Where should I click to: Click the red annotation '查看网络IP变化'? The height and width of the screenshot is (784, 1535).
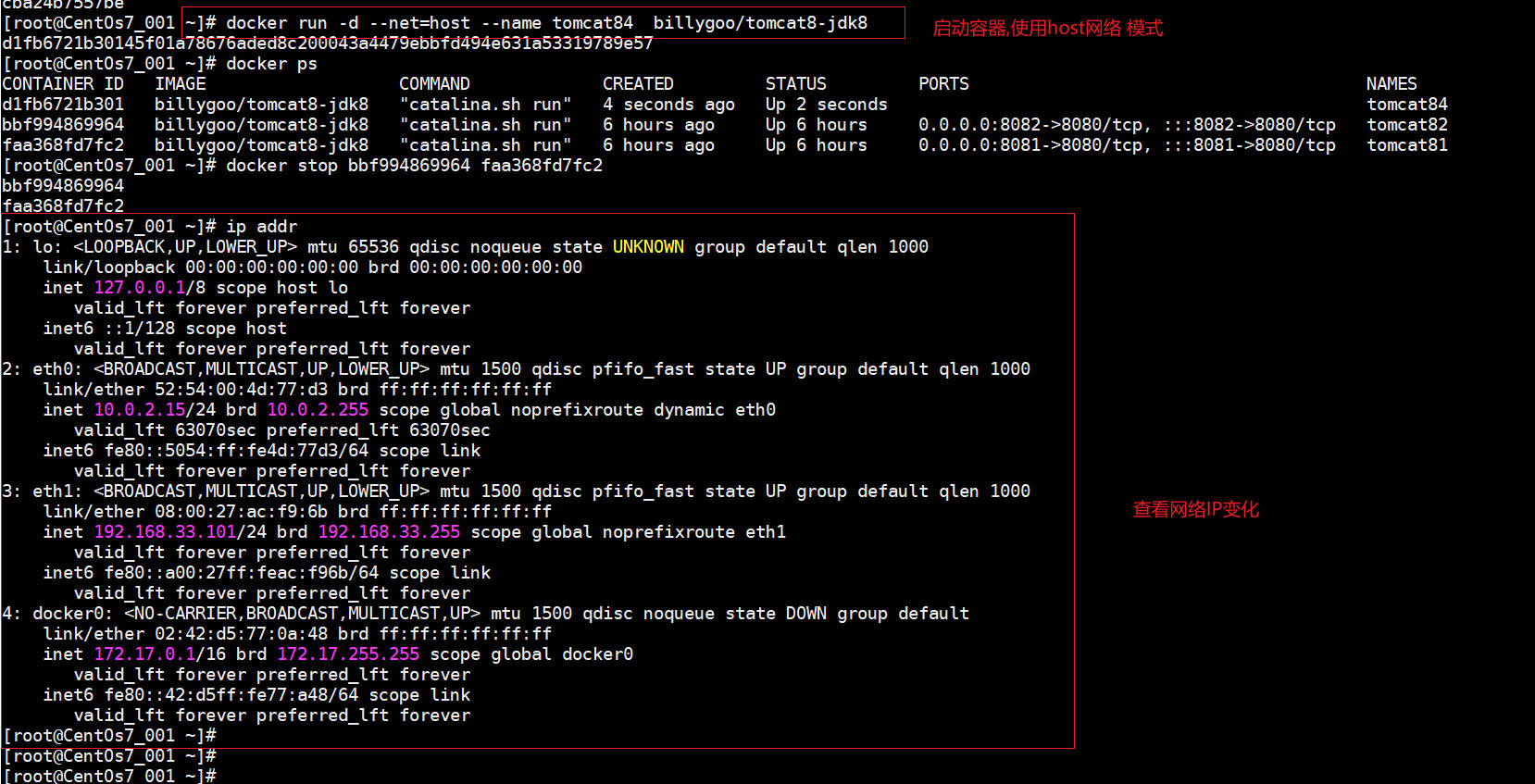tap(1195, 510)
